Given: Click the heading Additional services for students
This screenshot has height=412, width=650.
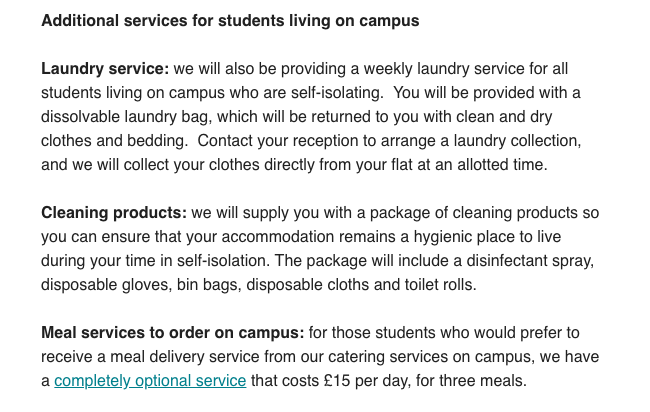Looking at the screenshot, I should (x=230, y=21).
